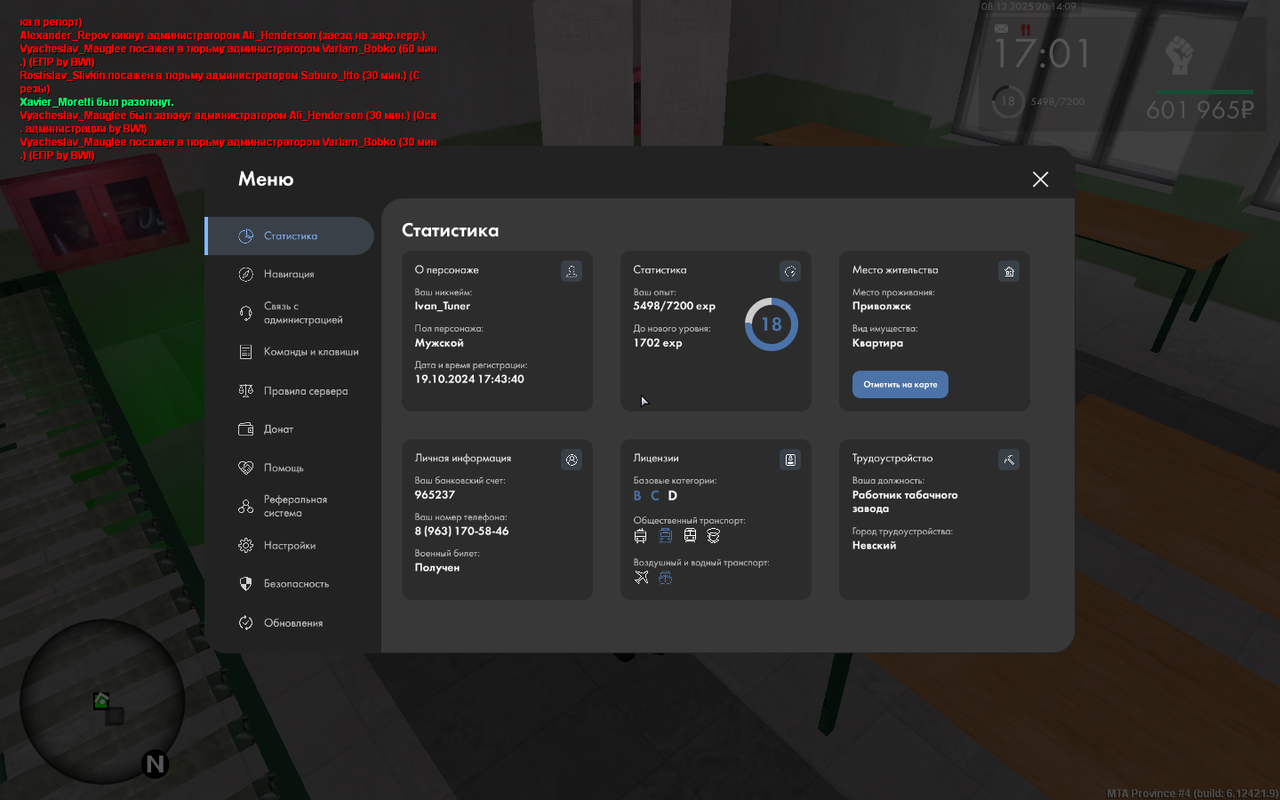Click the MTA Province #4 build label

coord(1192,793)
